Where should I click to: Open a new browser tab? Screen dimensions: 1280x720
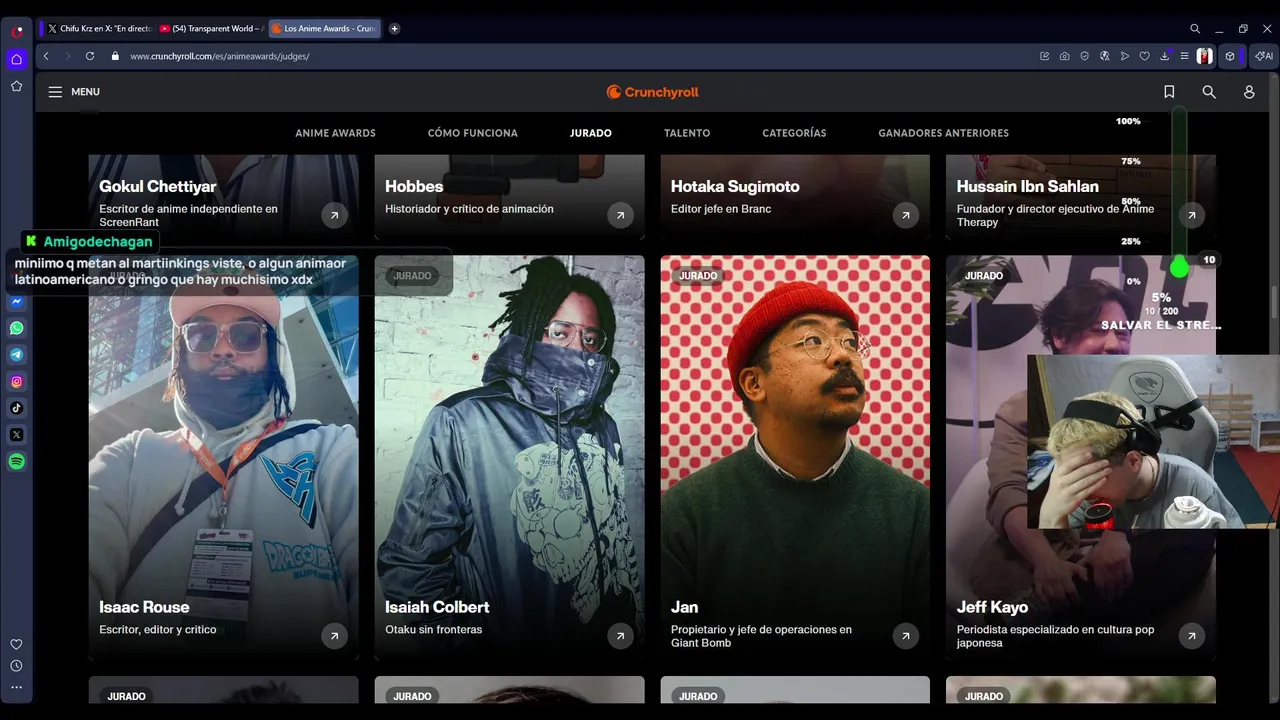coord(394,29)
